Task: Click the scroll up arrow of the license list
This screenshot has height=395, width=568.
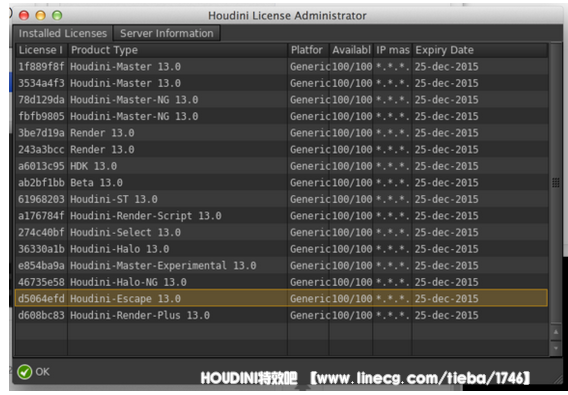Action: (x=556, y=332)
